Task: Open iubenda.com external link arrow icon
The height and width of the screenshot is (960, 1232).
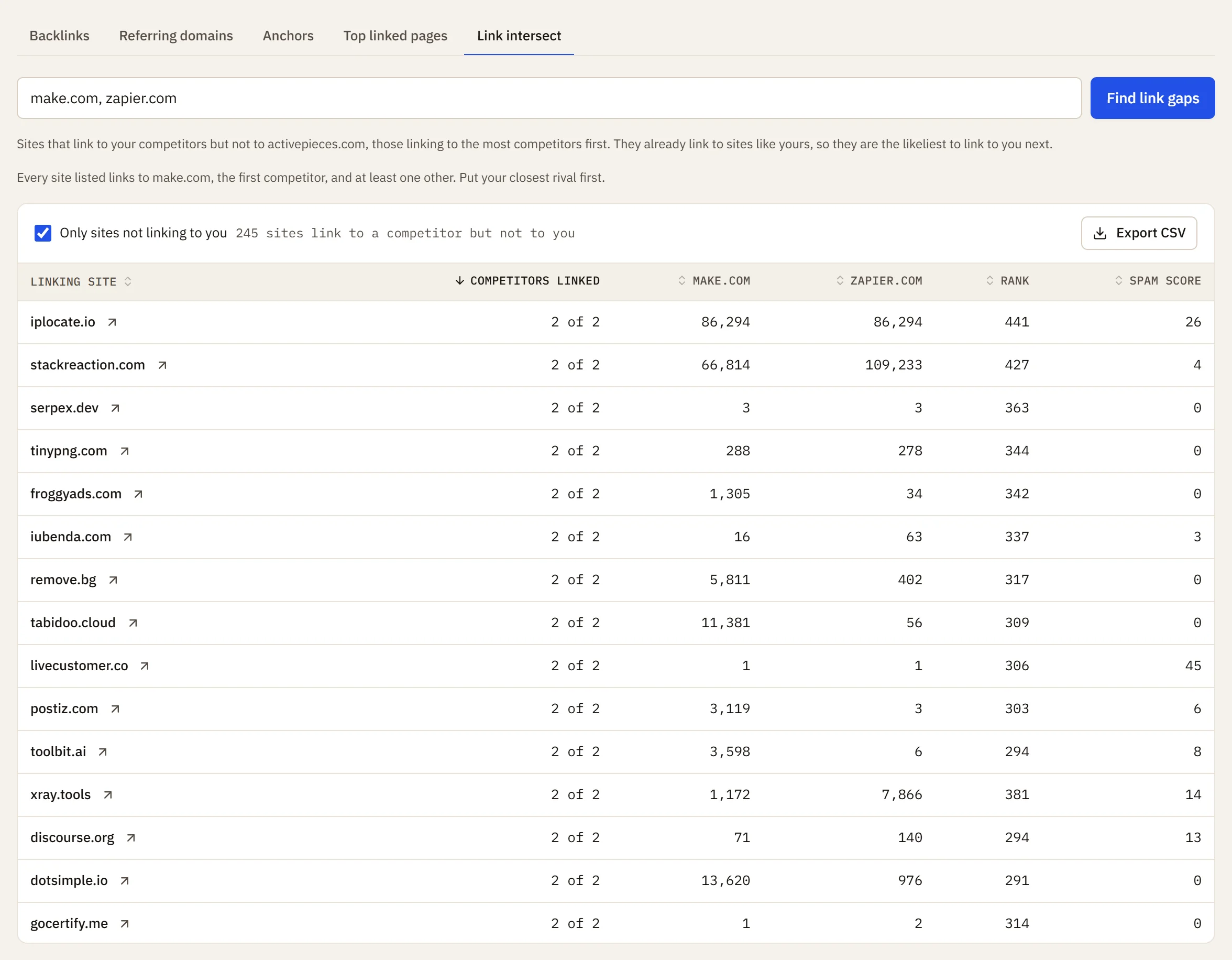Action: click(128, 537)
